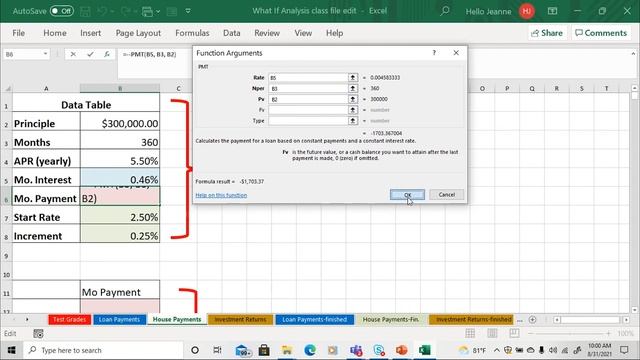The height and width of the screenshot is (360, 640).
Task: Click the taskbar search box
Action: pos(104,350)
